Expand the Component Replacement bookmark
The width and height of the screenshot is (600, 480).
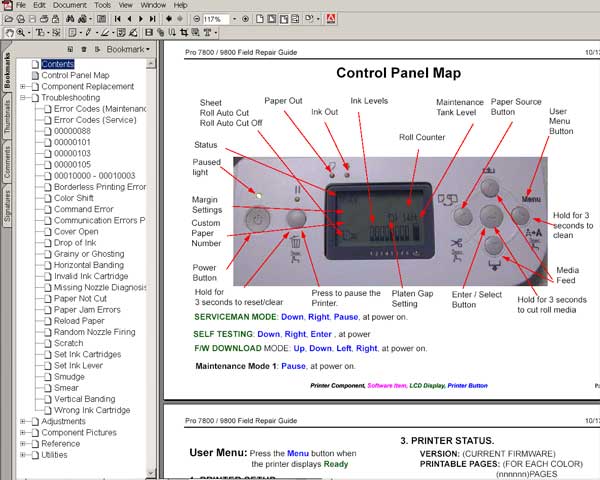(x=23, y=87)
